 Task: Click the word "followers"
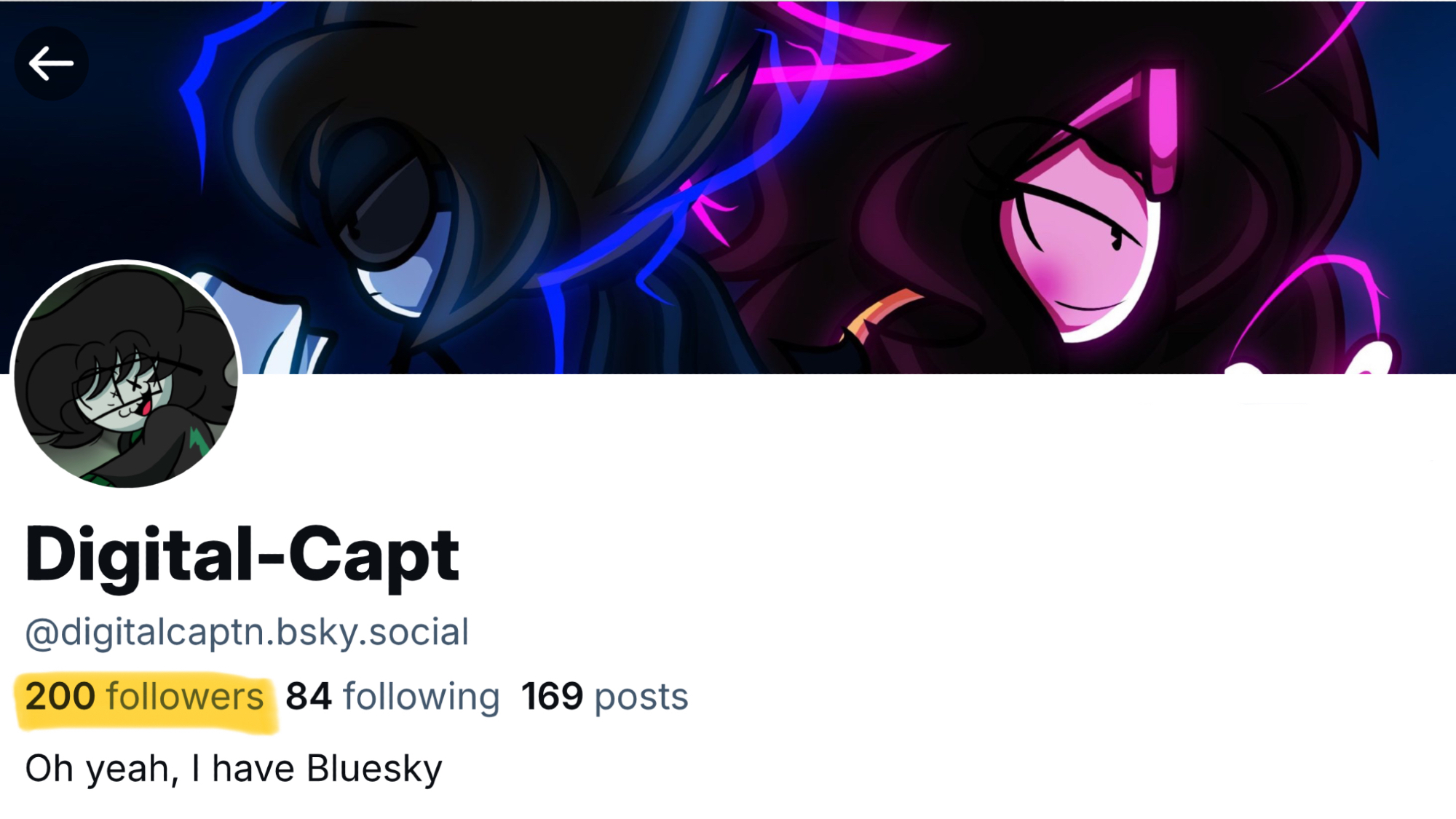point(185,697)
